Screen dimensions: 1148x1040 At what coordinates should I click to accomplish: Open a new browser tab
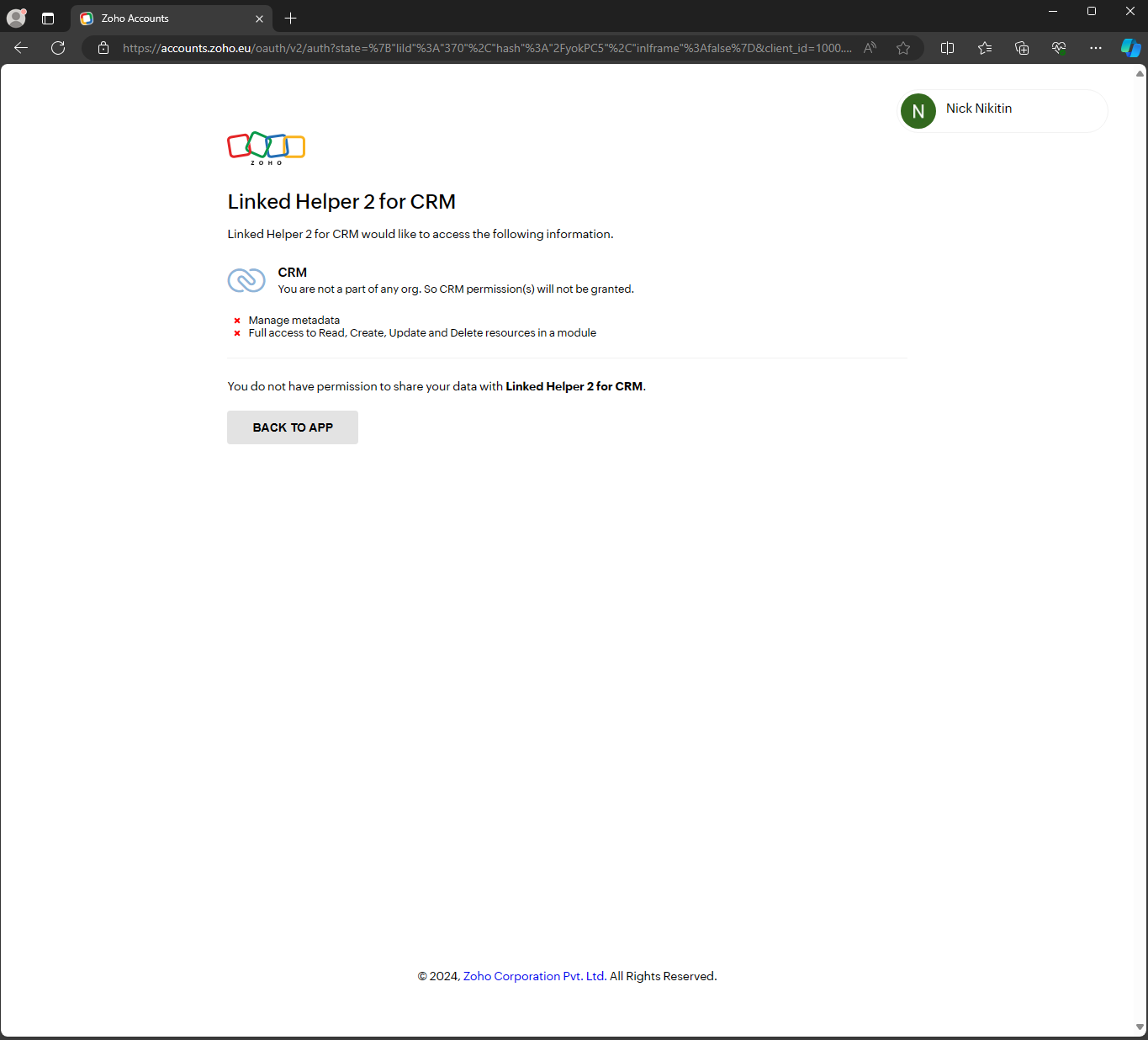pyautogui.click(x=291, y=19)
